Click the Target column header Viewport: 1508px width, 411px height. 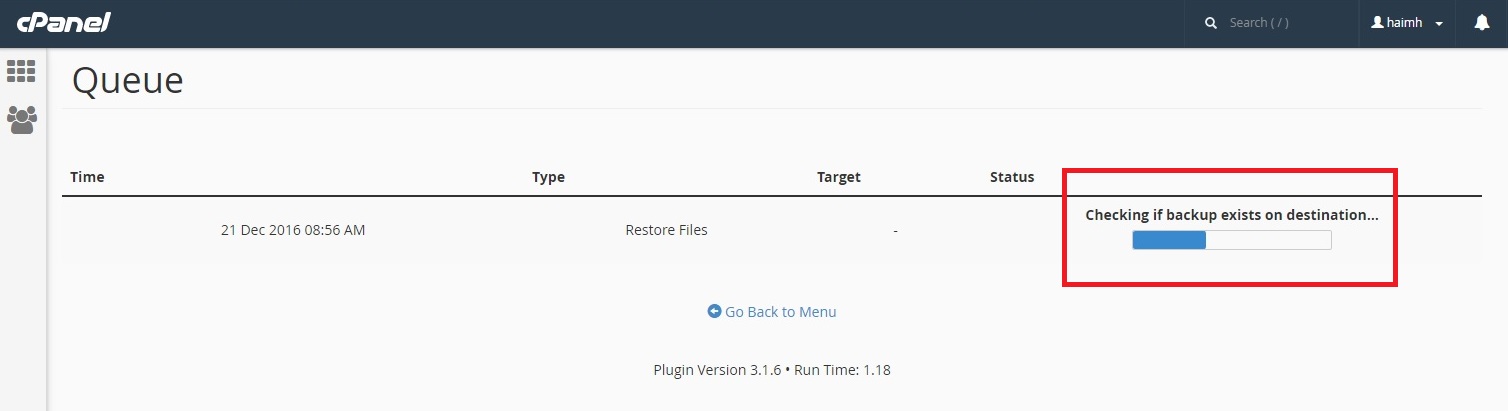click(x=838, y=177)
